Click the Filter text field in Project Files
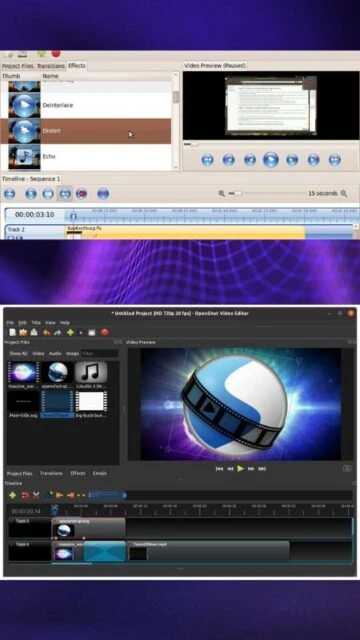The width and height of the screenshot is (360, 640). 100,353
